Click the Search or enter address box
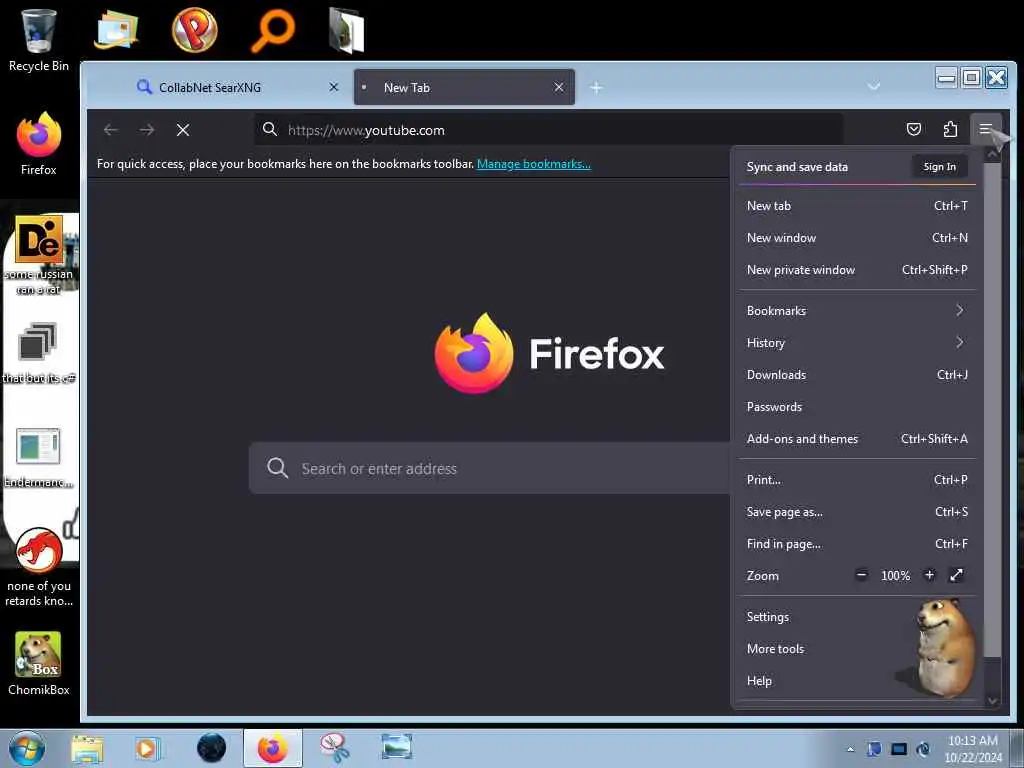Screen dimensions: 1024x768 [x=489, y=468]
